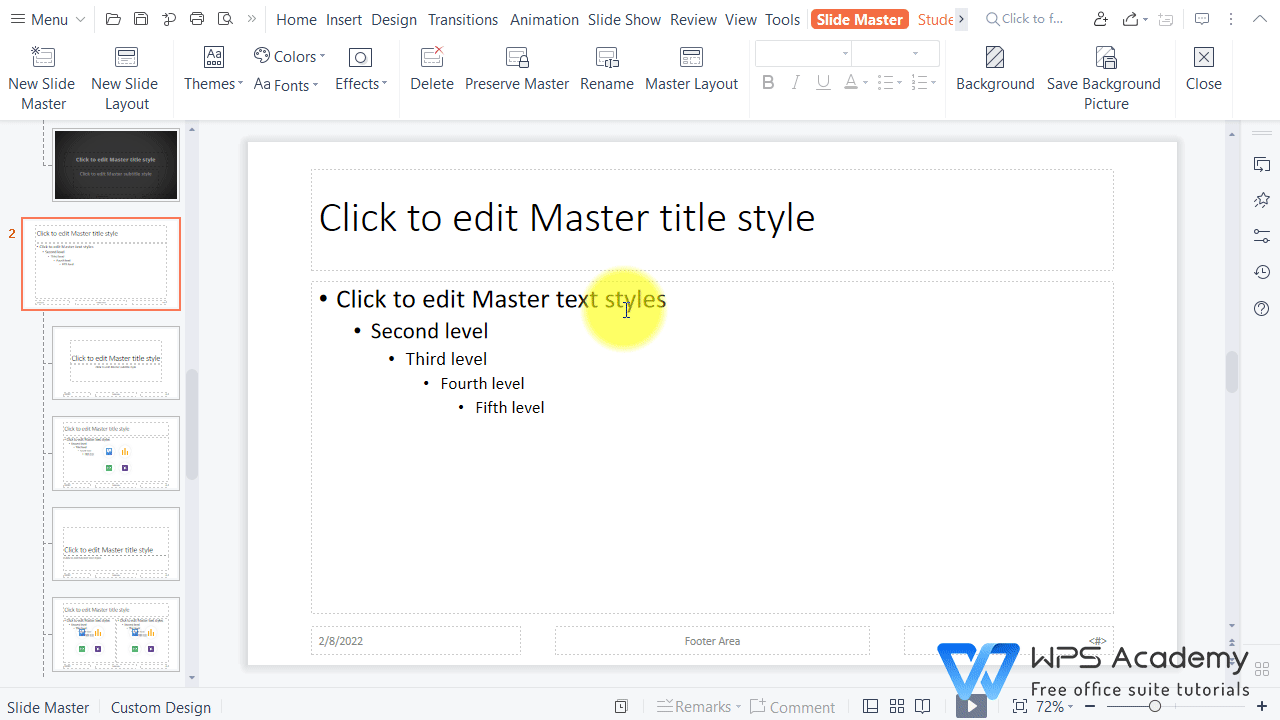Open the Fonts dropdown
The height and width of the screenshot is (720, 1280).
pyautogui.click(x=286, y=84)
